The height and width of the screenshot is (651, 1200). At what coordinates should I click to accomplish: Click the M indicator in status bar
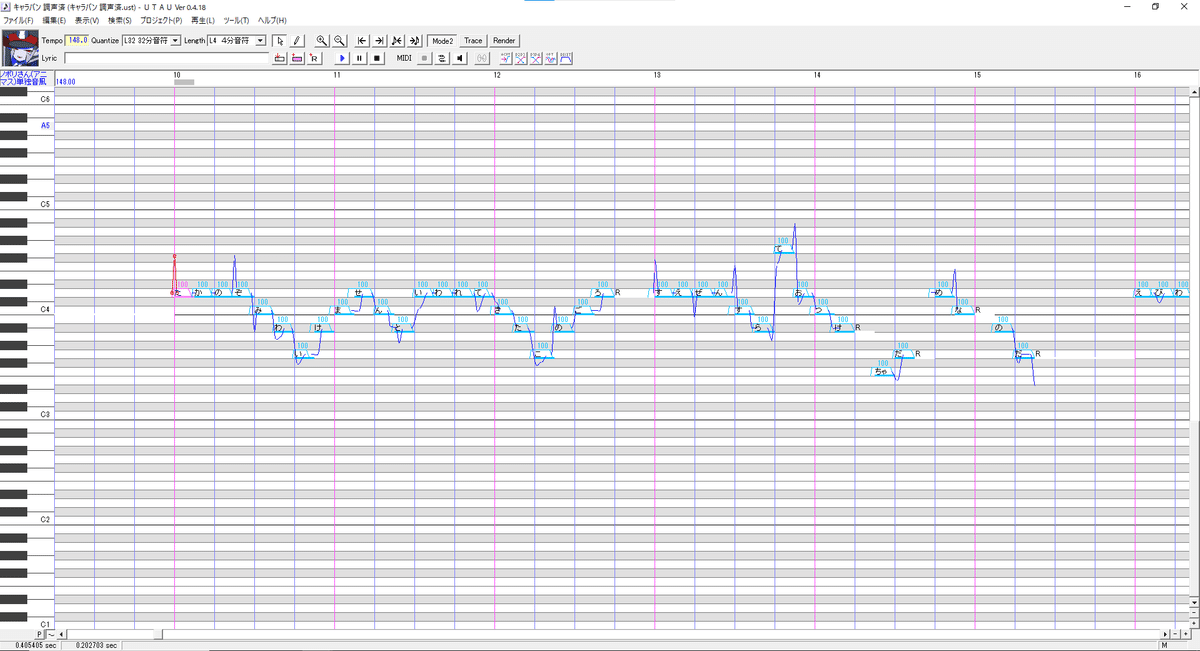[1165, 646]
